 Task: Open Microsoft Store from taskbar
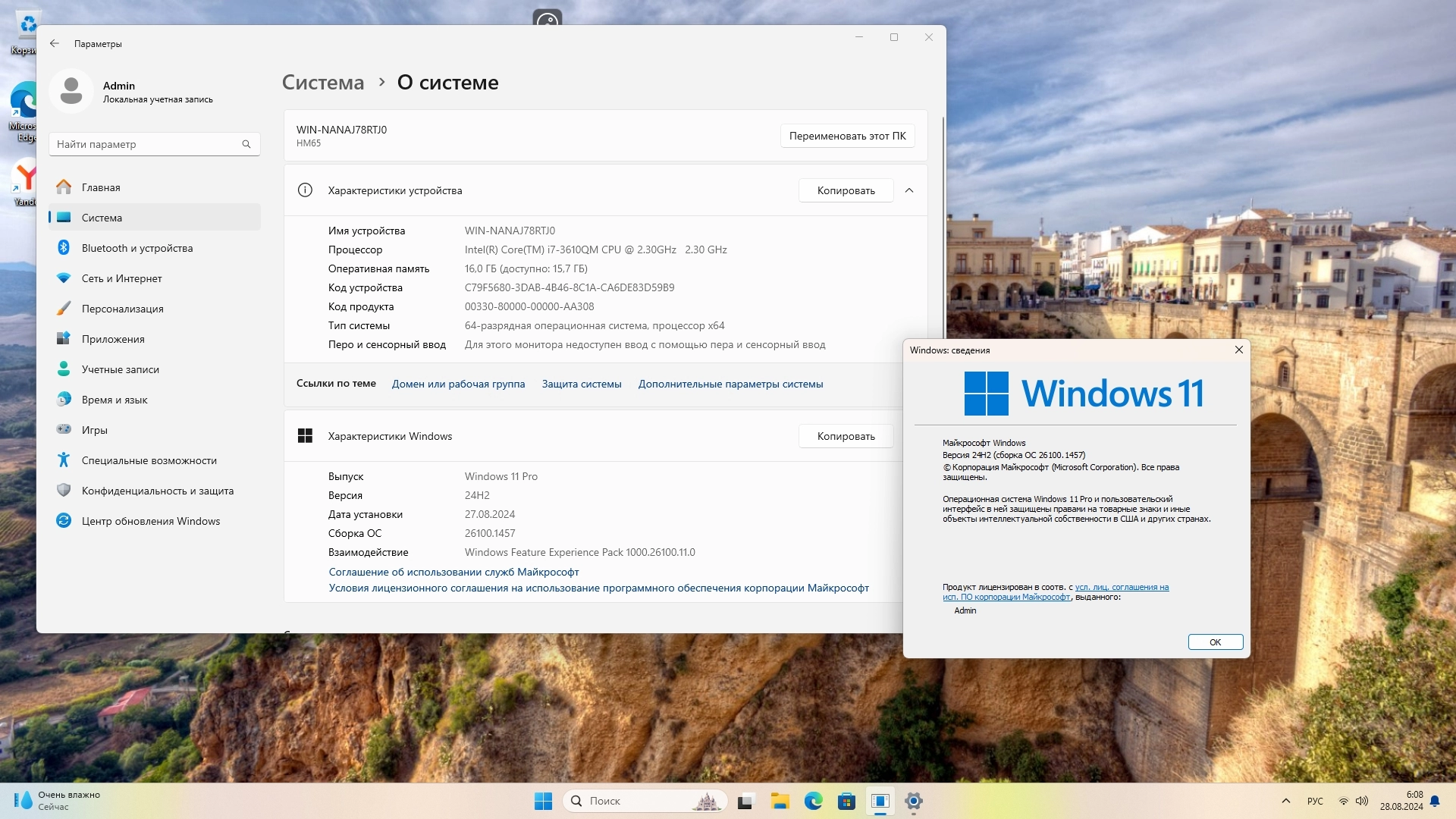pos(846,801)
